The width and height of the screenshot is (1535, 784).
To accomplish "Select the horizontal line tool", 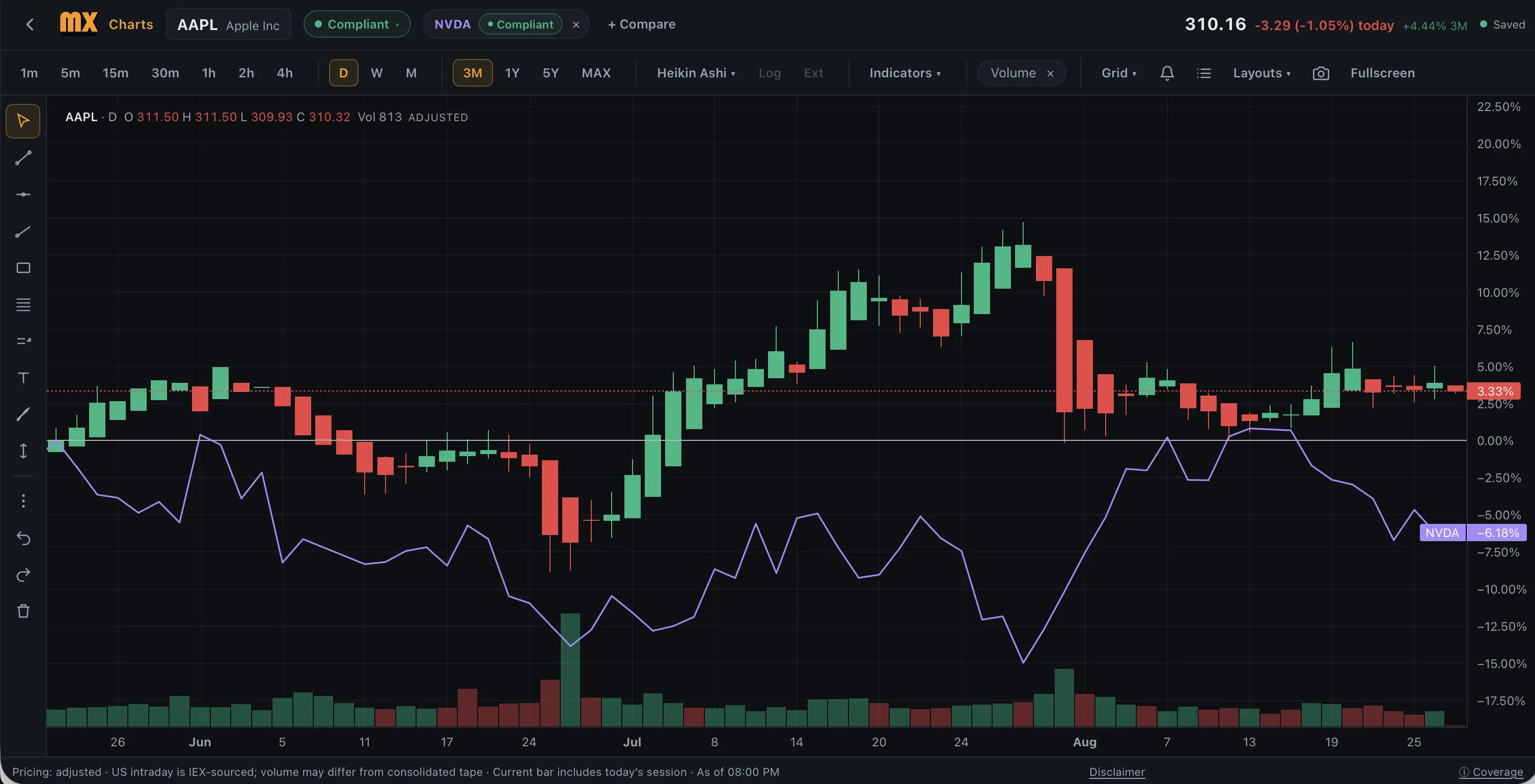I will [23, 195].
